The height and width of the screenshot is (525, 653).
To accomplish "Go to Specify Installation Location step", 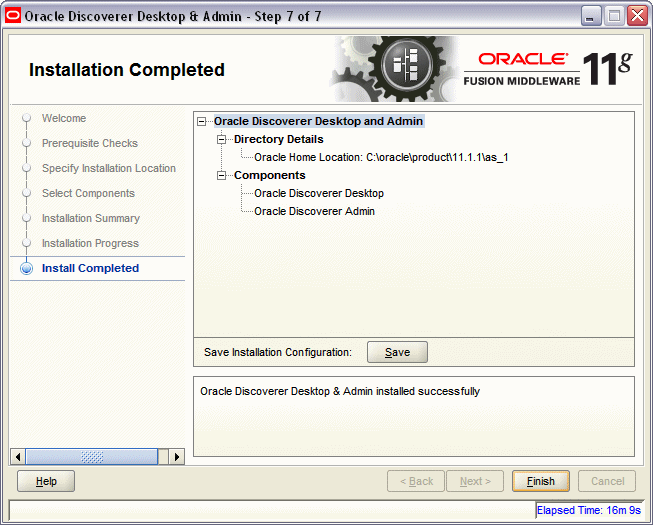I will coord(109,168).
